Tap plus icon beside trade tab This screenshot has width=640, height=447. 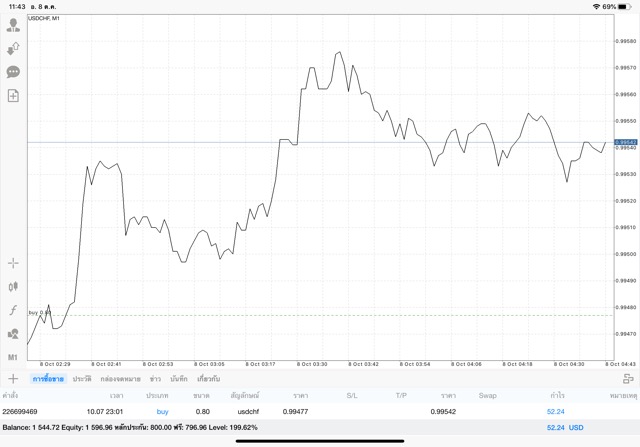pos(13,378)
